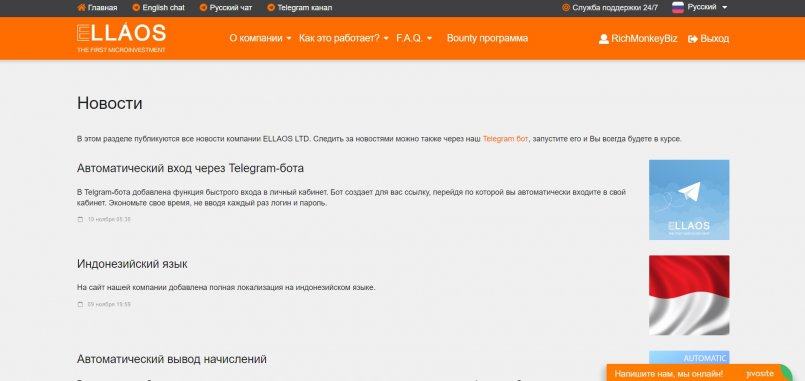
Task: Click the home icon beside Главная
Action: pyautogui.click(x=81, y=8)
